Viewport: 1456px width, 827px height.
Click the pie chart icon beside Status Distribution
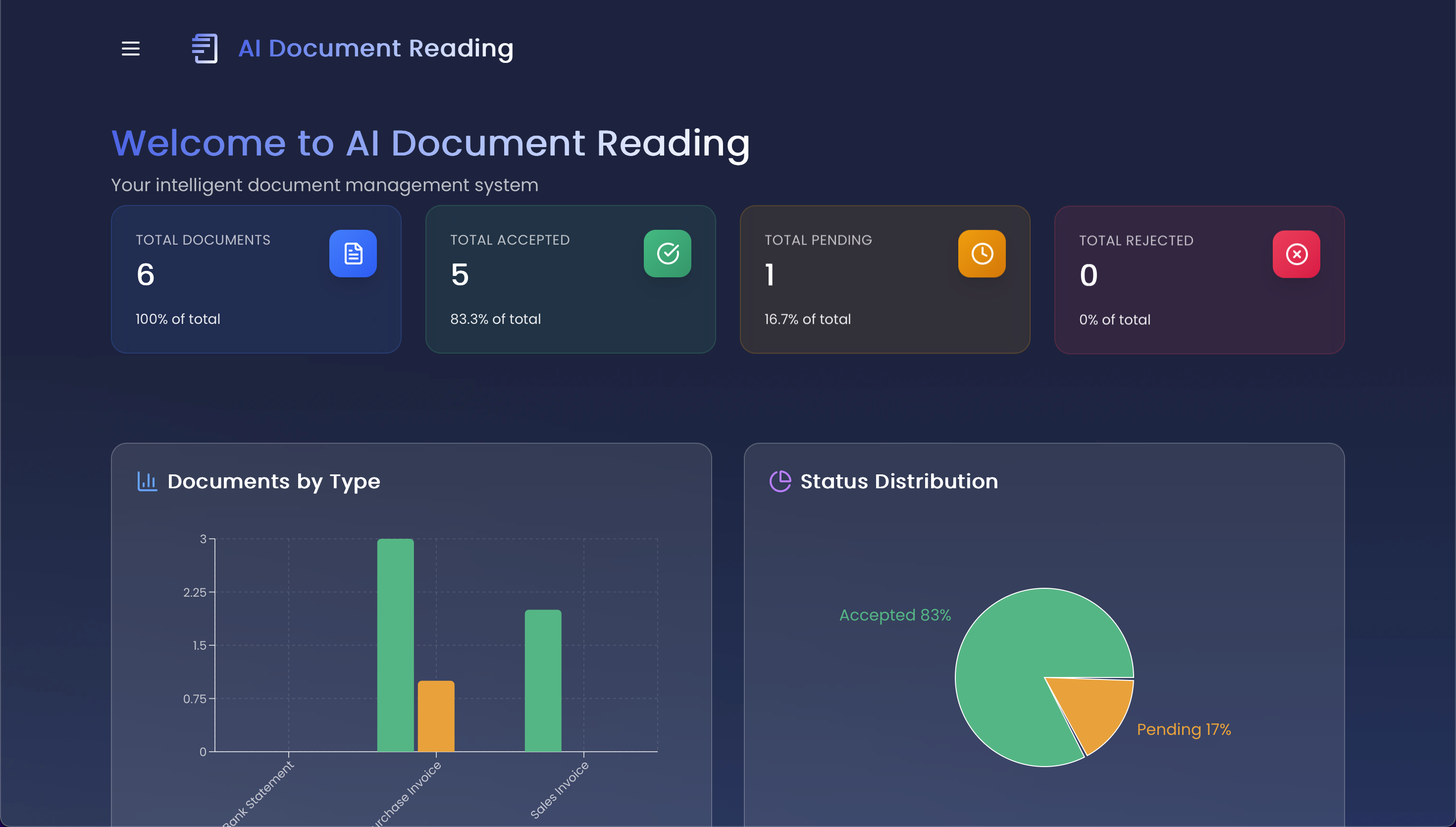tap(780, 482)
